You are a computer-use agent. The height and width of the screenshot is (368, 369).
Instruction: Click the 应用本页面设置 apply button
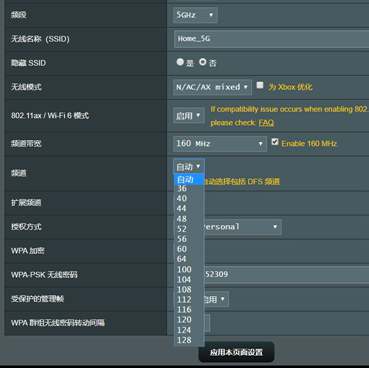[x=236, y=352]
